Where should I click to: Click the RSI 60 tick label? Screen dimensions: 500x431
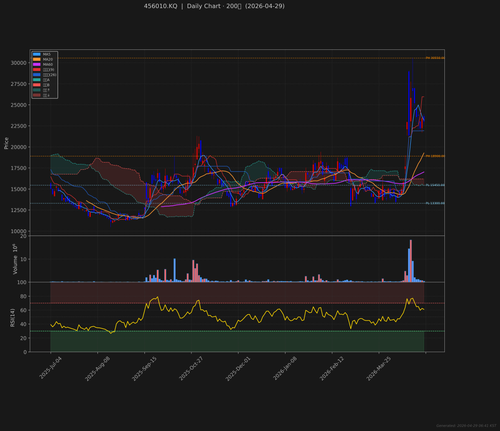(x=23, y=310)
